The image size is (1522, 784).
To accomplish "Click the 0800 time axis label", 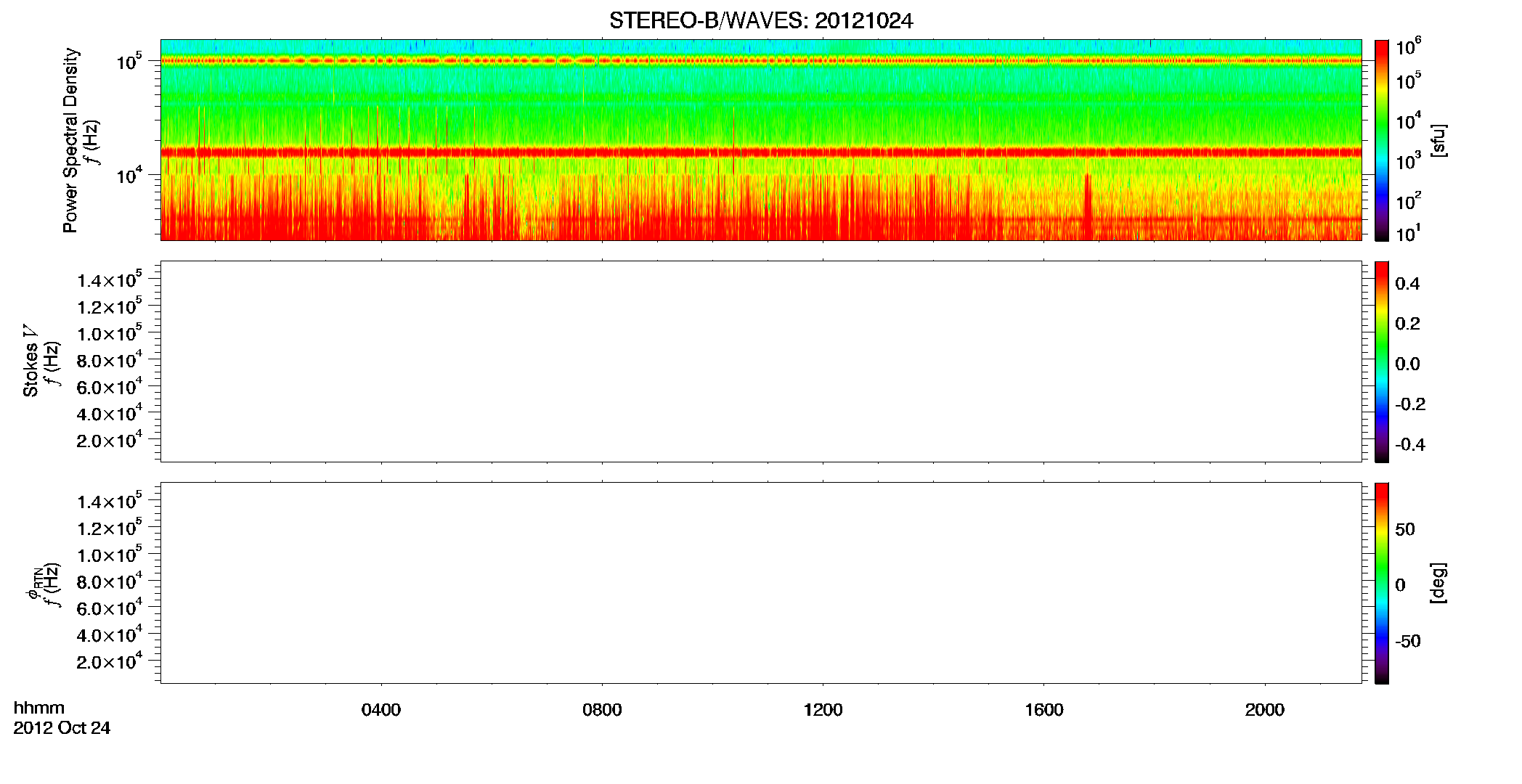I will click(x=602, y=710).
